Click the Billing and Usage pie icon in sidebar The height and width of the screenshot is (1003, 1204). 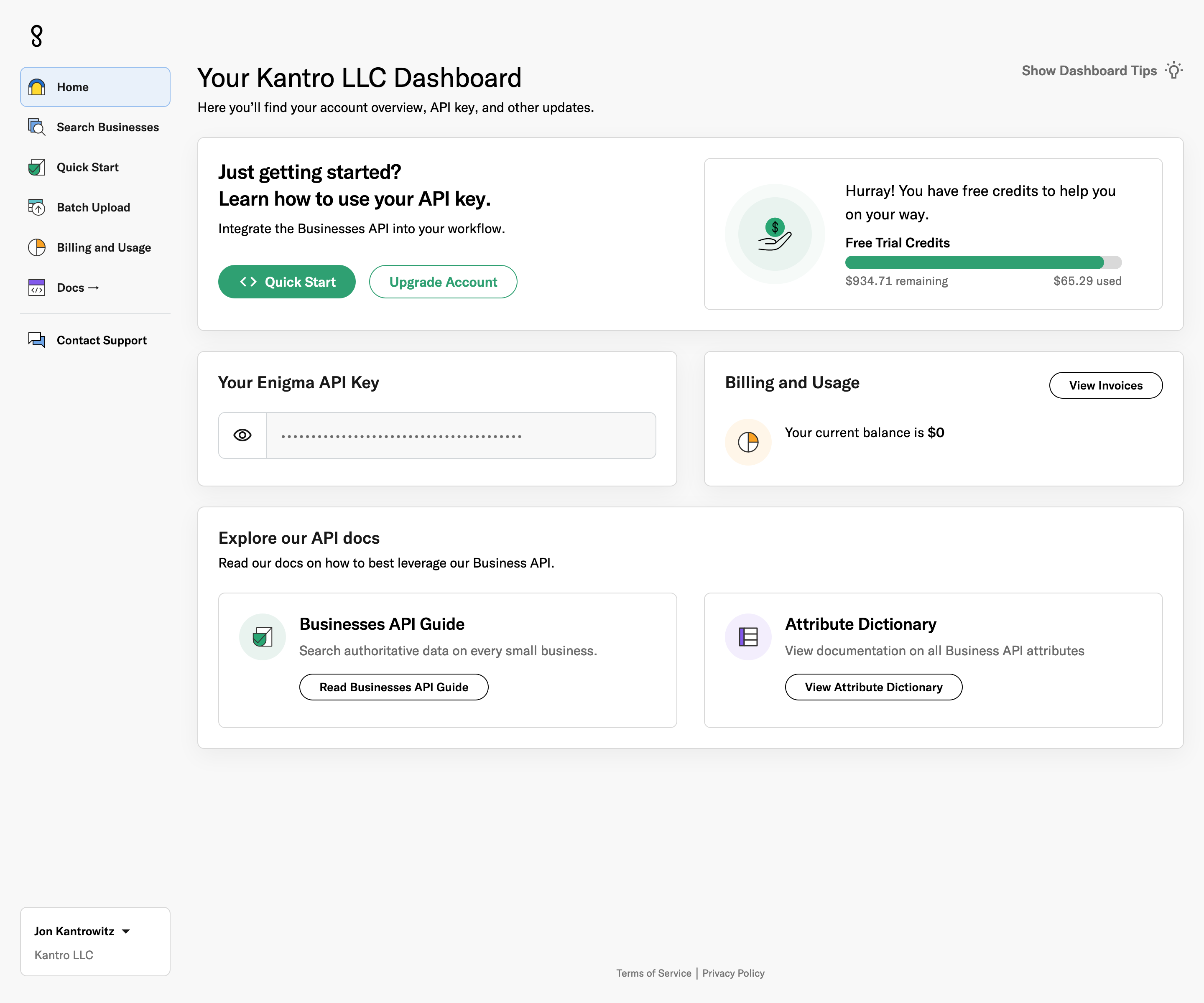37,247
